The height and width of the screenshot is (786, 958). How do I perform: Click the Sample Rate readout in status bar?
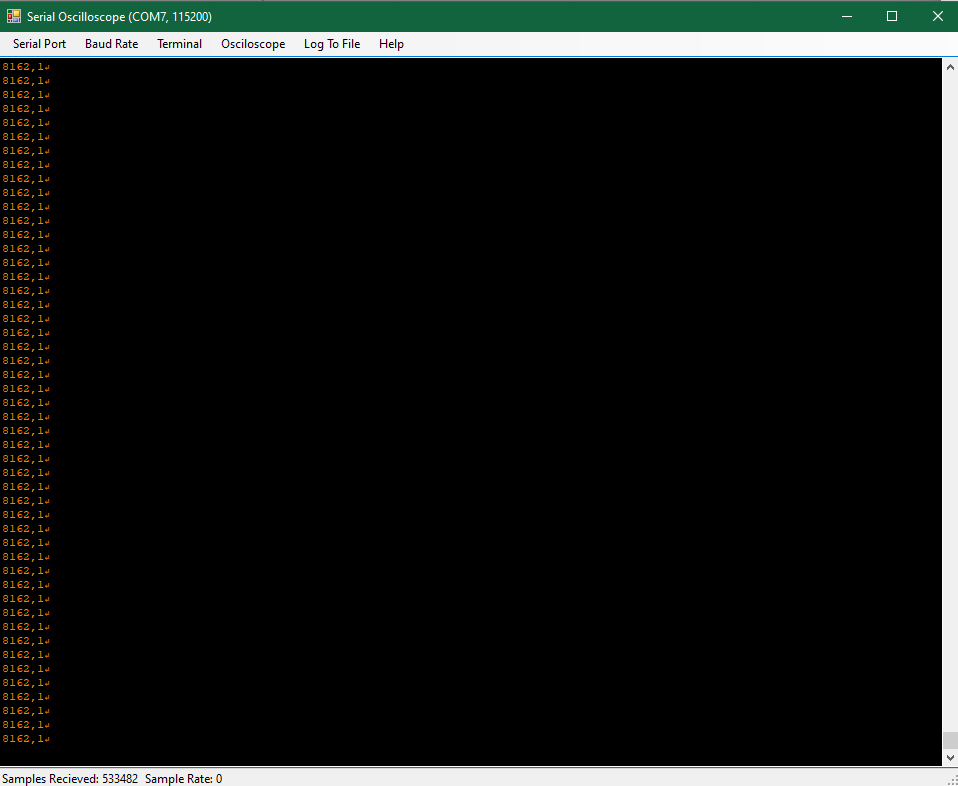tap(184, 778)
